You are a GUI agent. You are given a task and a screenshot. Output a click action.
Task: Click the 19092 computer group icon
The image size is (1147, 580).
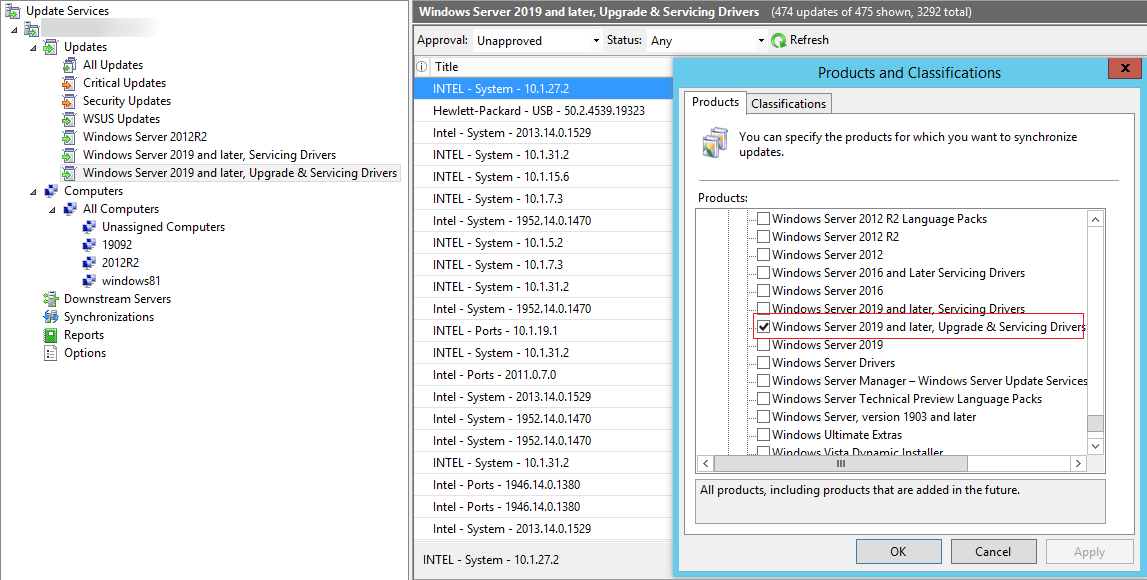click(89, 245)
